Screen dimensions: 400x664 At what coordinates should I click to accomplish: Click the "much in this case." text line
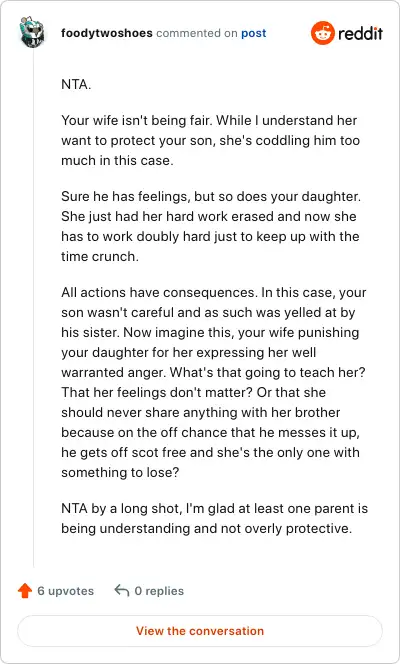coord(117,160)
